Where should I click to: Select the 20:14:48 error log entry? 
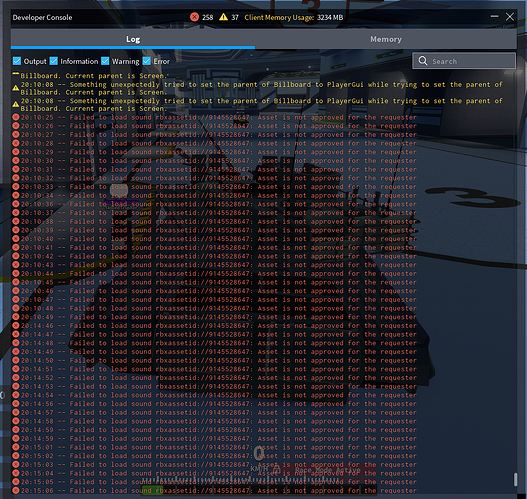coord(214,343)
